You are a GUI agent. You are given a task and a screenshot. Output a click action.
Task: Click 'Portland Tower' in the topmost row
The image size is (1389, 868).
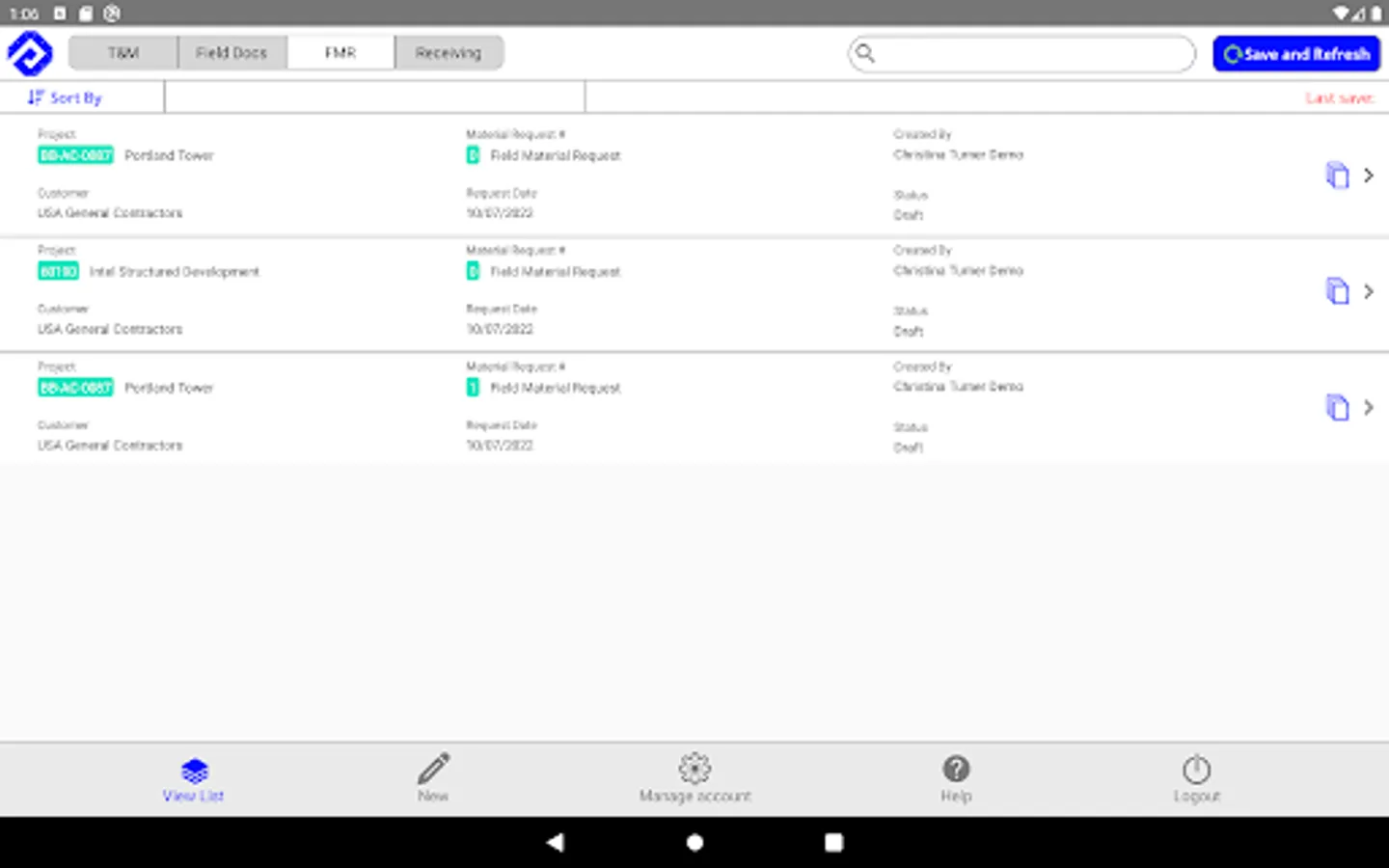(x=169, y=155)
